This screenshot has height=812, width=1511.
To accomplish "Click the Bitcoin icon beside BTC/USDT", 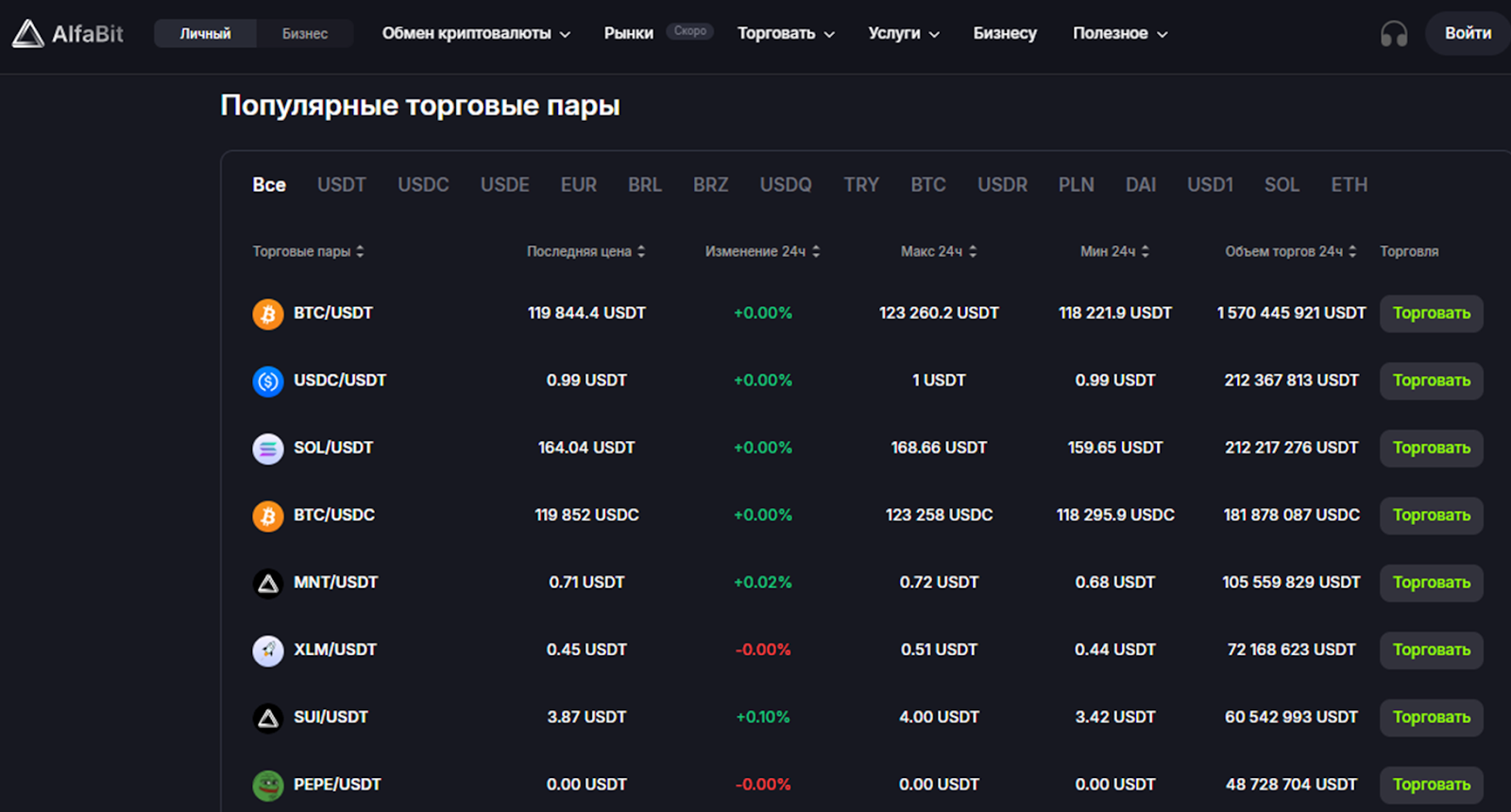I will tap(268, 313).
